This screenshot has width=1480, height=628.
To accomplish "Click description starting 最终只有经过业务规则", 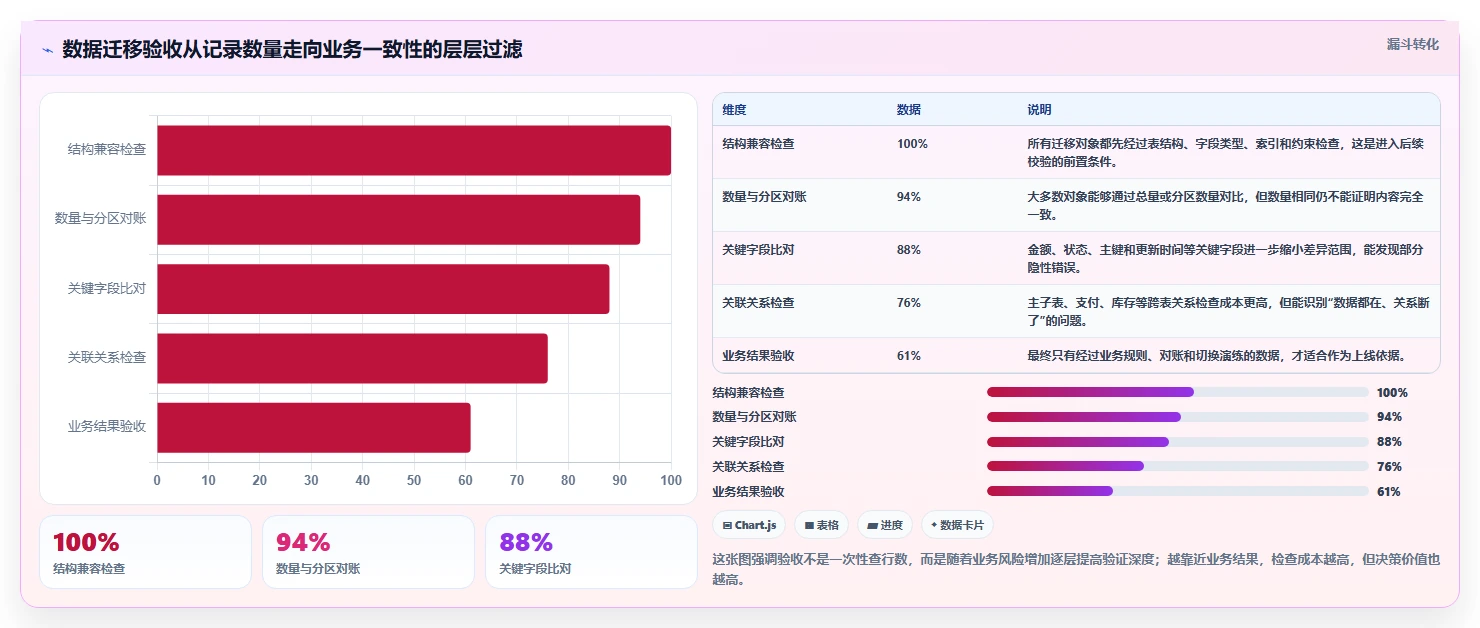I will coord(1216,356).
